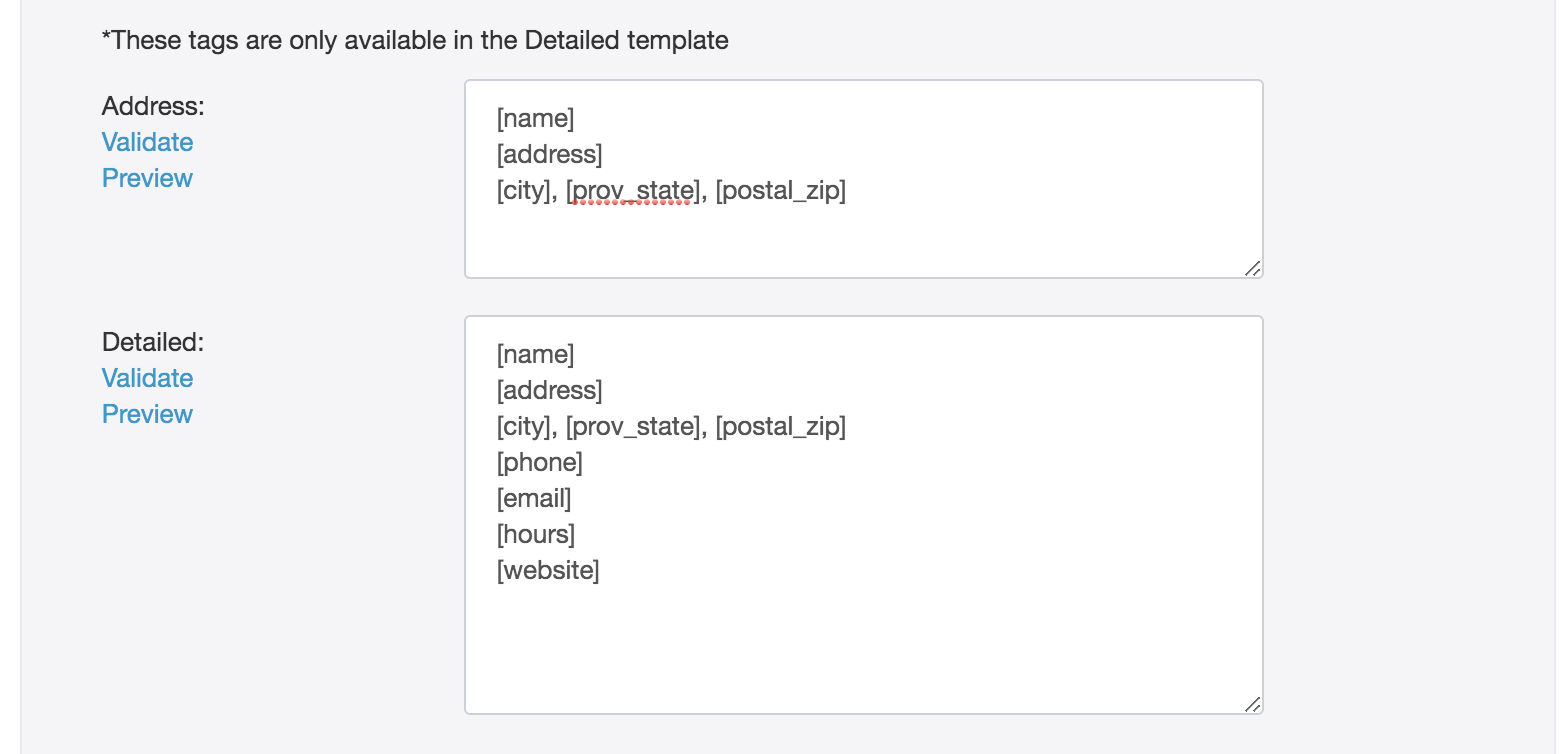1566x754 pixels.
Task: Grab the Detailed textarea resize handle
Action: pyautogui.click(x=1252, y=704)
